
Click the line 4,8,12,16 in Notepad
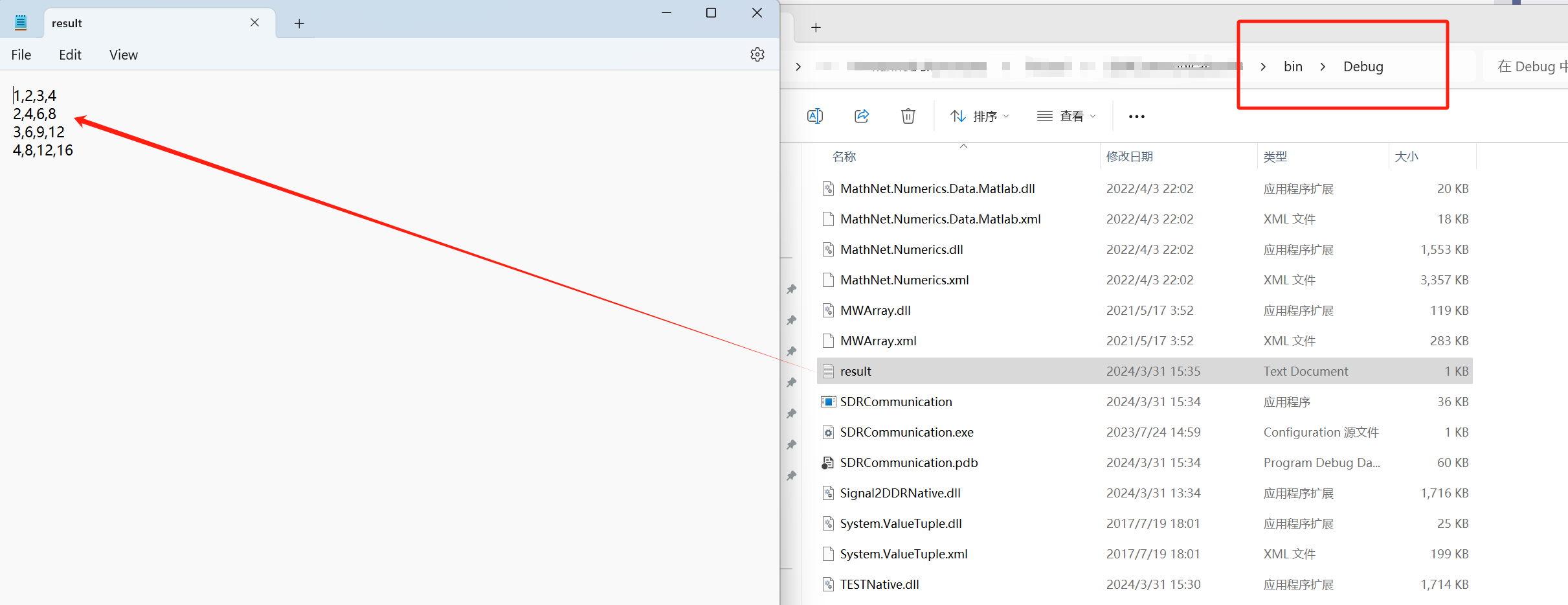click(x=43, y=150)
